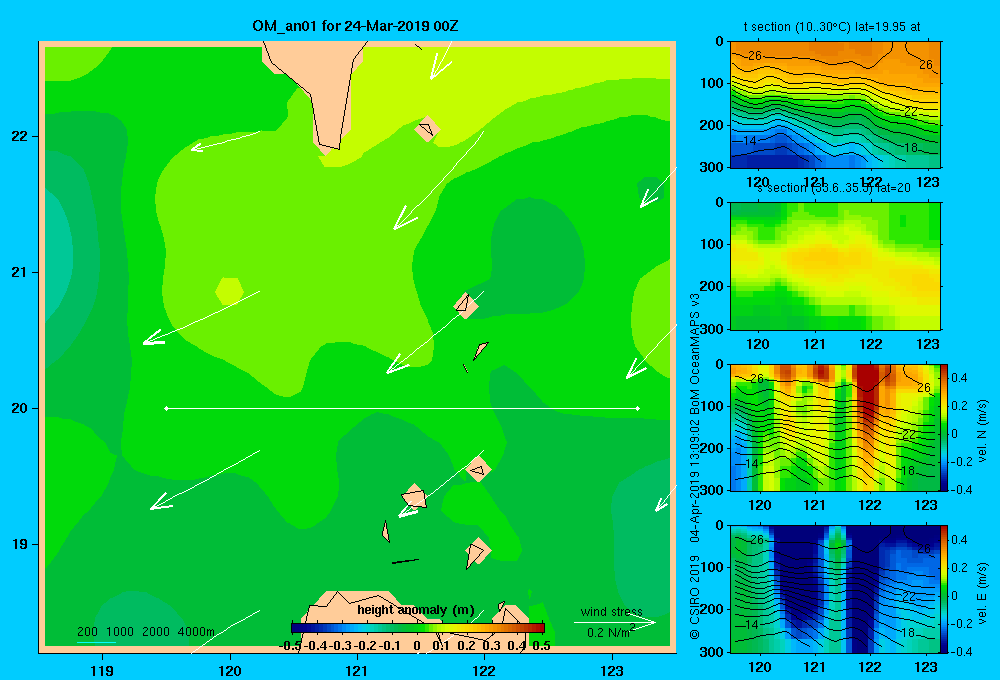This screenshot has height=680, width=1000.
Task: Click the 's section' salinity title text
Action: point(834,188)
